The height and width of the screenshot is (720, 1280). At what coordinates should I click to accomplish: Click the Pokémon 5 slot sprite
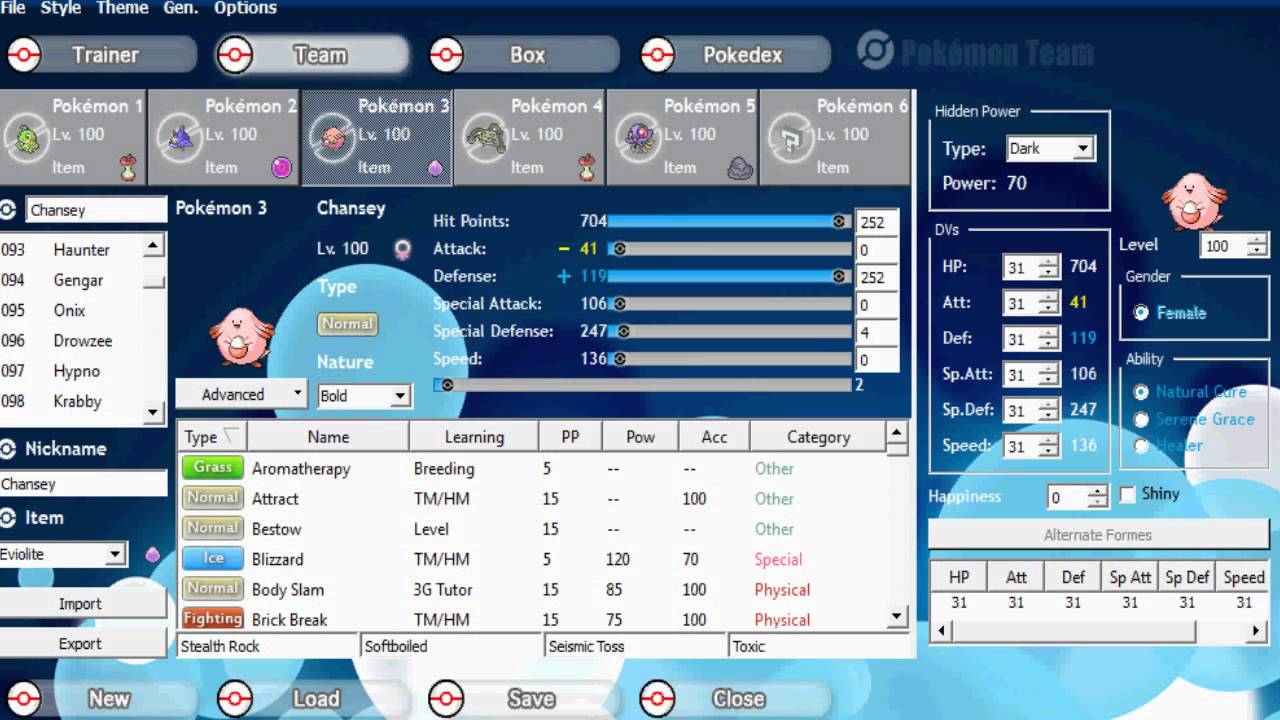[639, 139]
